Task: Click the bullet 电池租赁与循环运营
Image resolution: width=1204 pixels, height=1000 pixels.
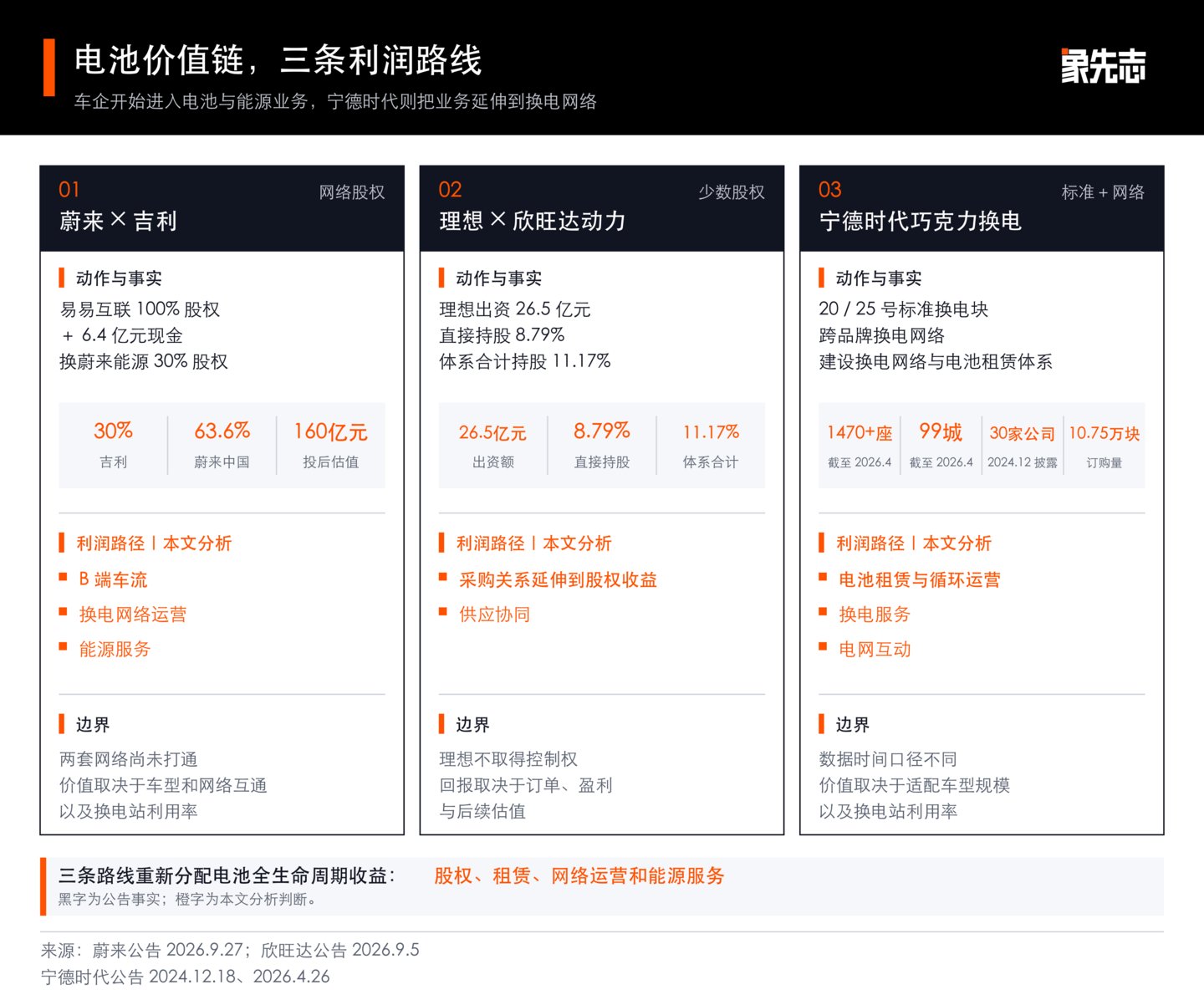Action: (x=919, y=579)
